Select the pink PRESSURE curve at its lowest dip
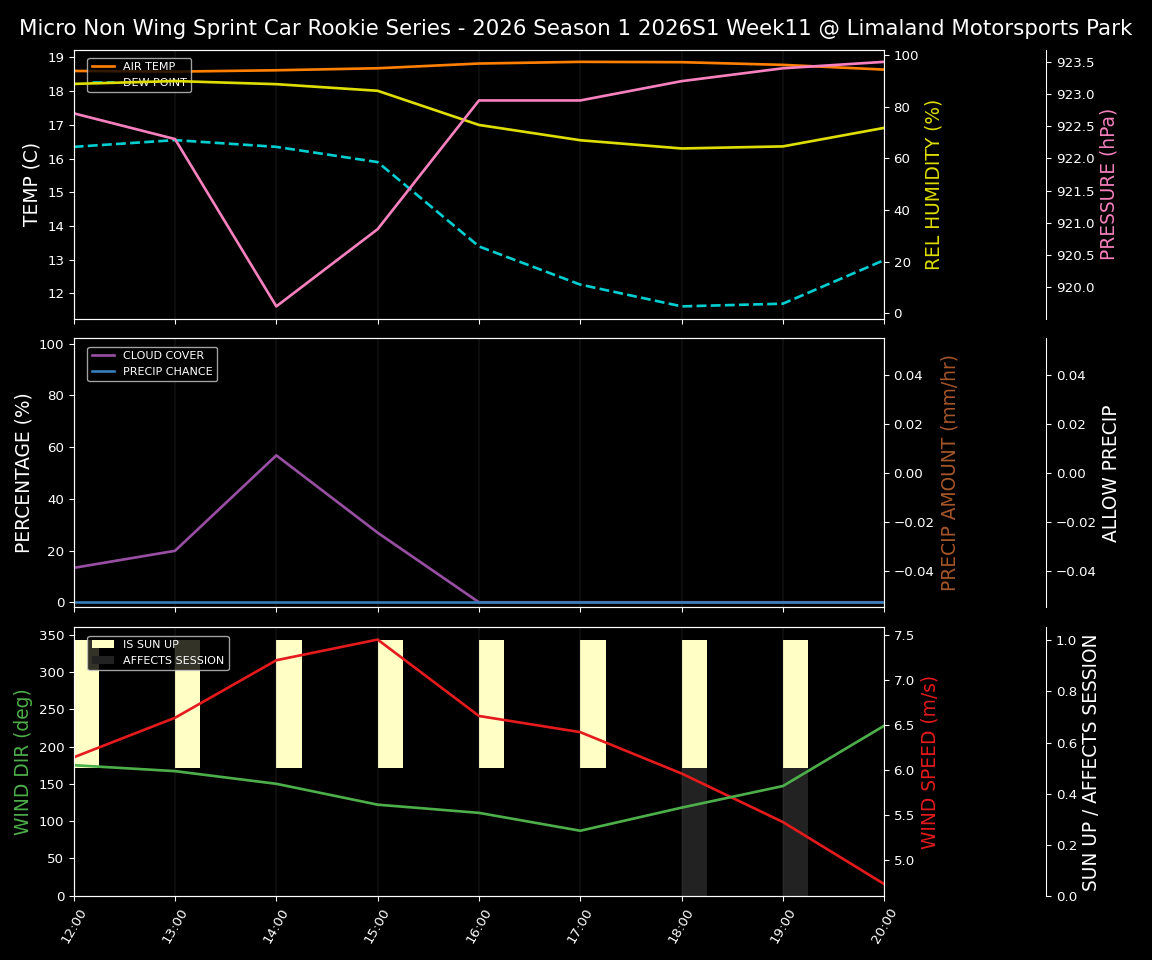The image size is (1152, 960). 277,303
